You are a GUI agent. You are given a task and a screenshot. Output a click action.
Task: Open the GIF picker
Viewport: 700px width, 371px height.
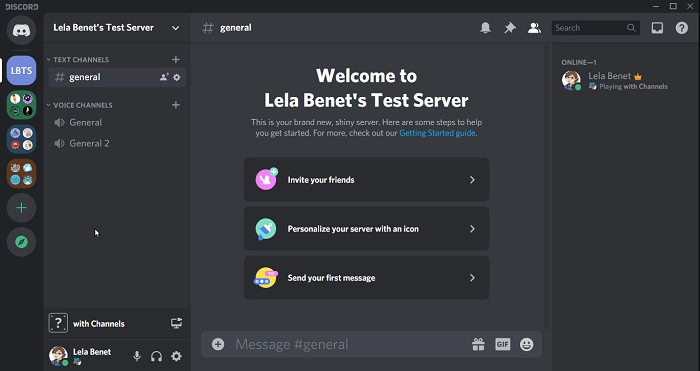click(x=502, y=344)
